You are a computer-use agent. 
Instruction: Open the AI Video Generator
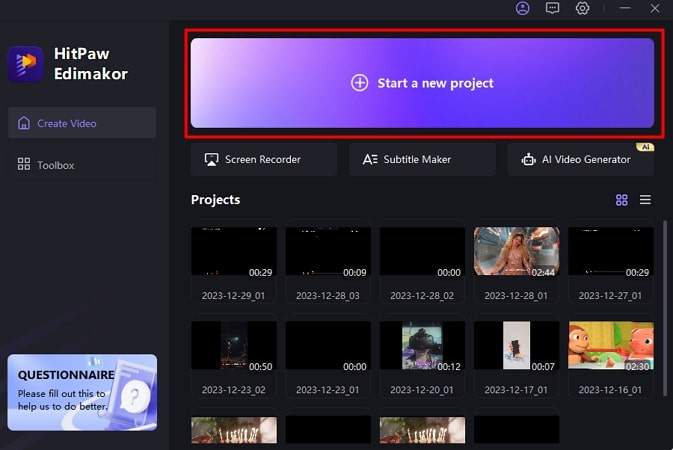click(580, 159)
